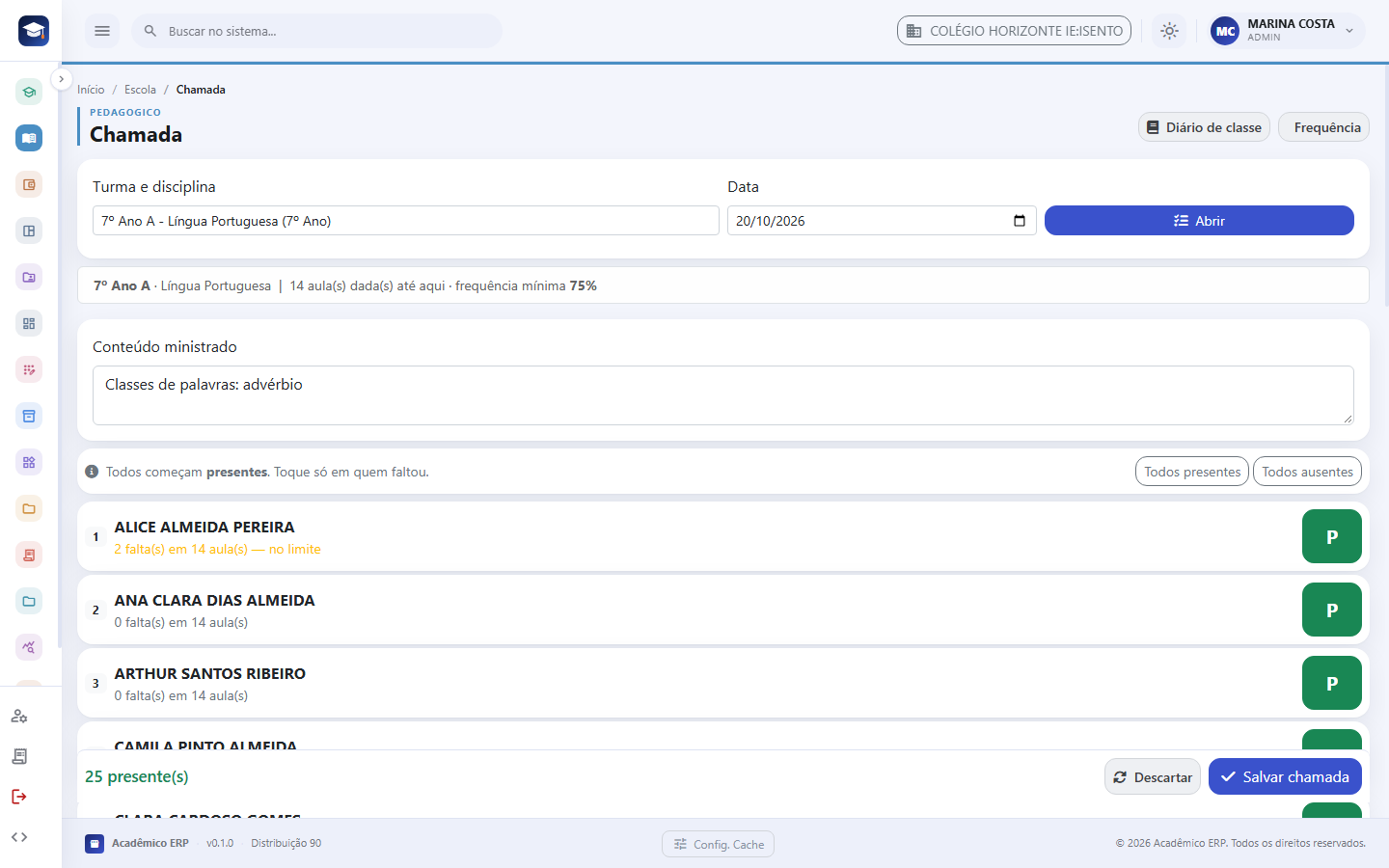Click the user settings sidebar icon
Screen dimensions: 1389x868
(19, 716)
